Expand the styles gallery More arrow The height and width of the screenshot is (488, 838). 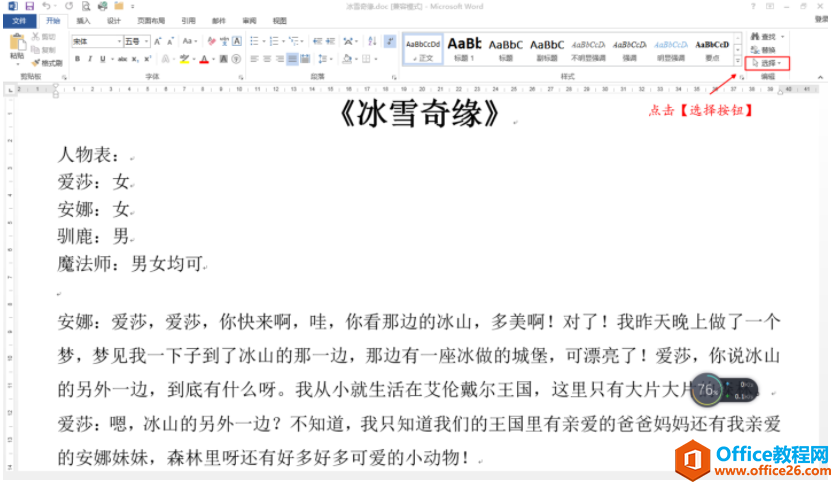point(738,61)
